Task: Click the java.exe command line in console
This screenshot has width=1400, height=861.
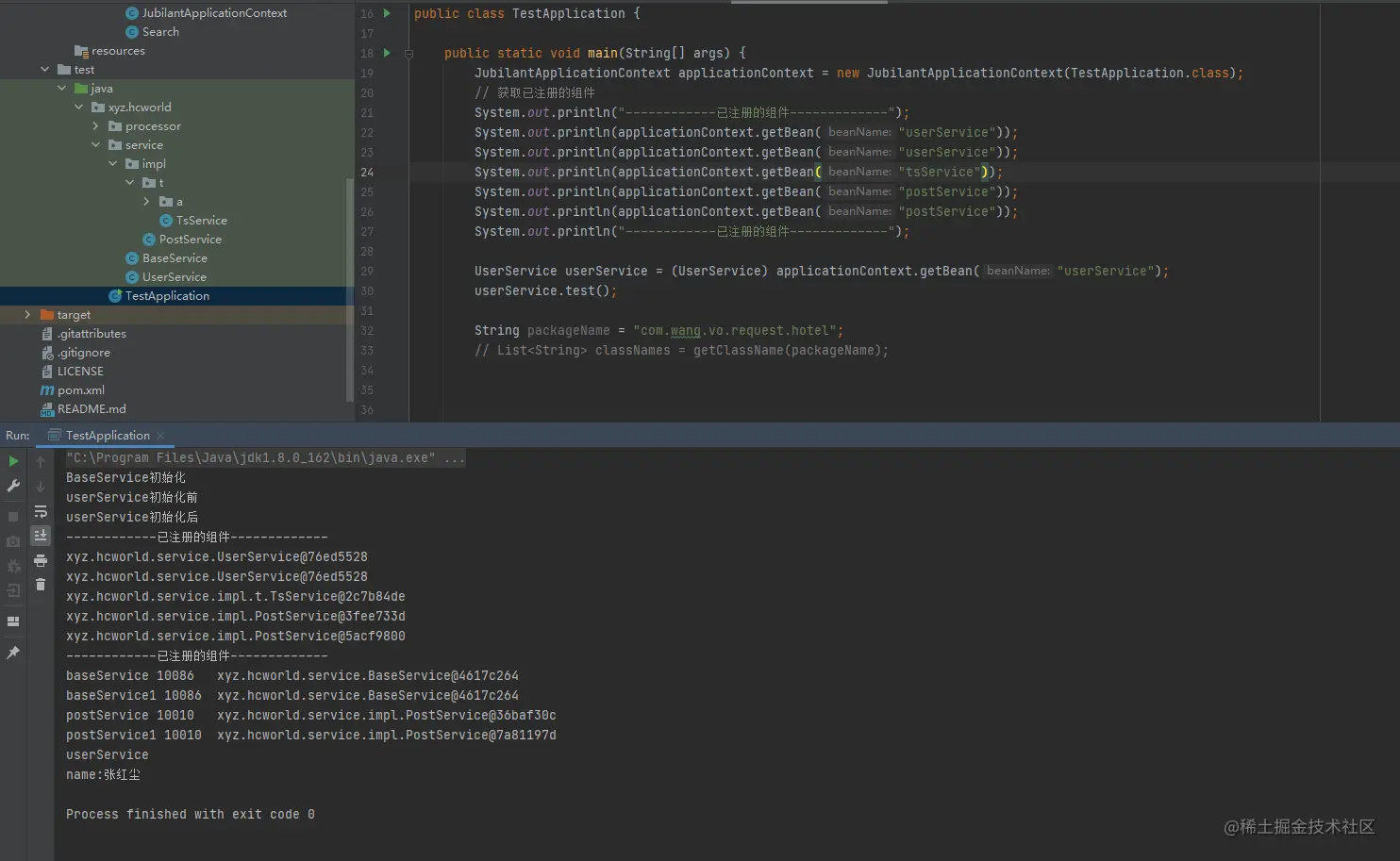Action: 265,458
